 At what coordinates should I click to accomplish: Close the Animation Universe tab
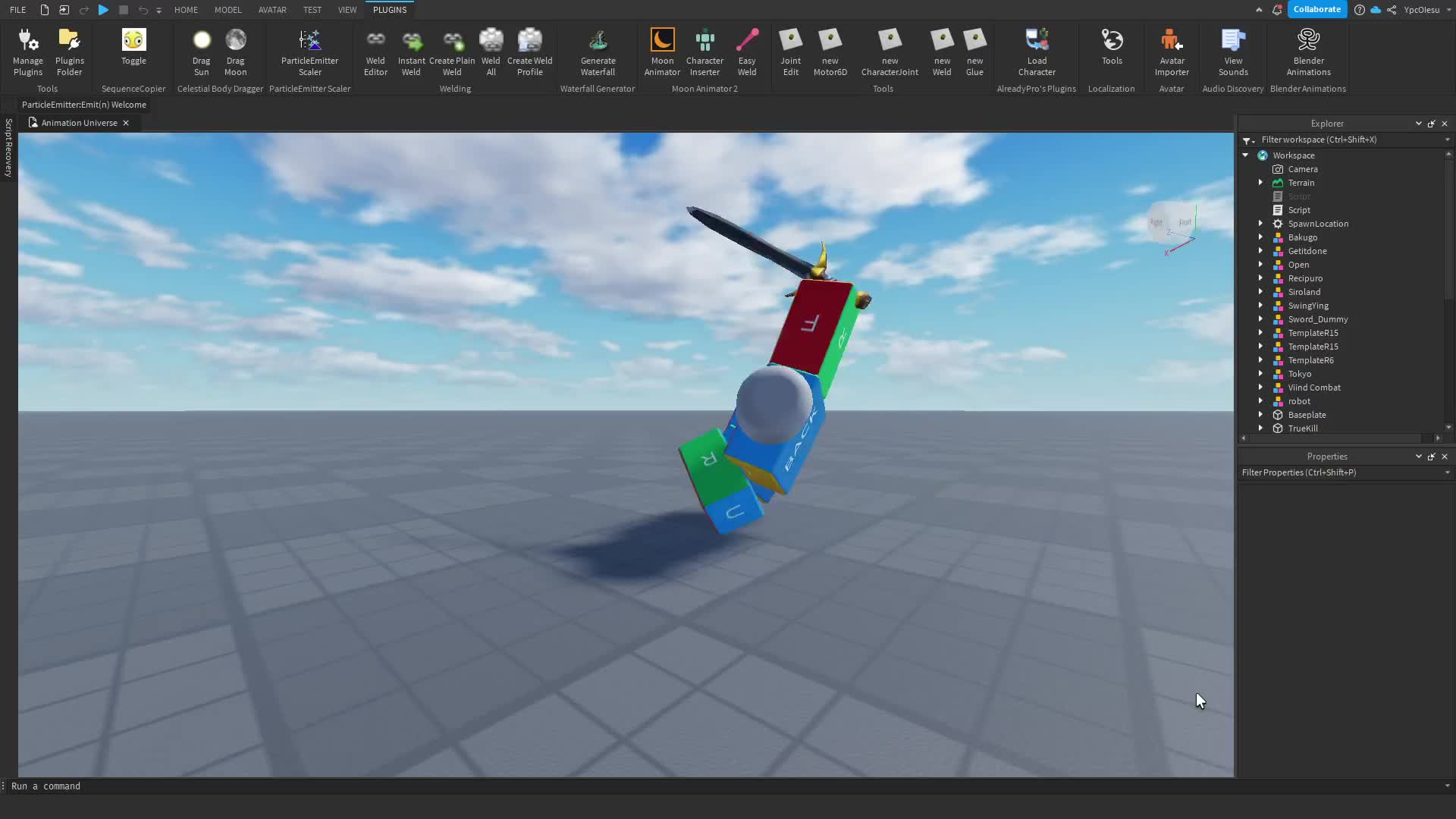126,123
